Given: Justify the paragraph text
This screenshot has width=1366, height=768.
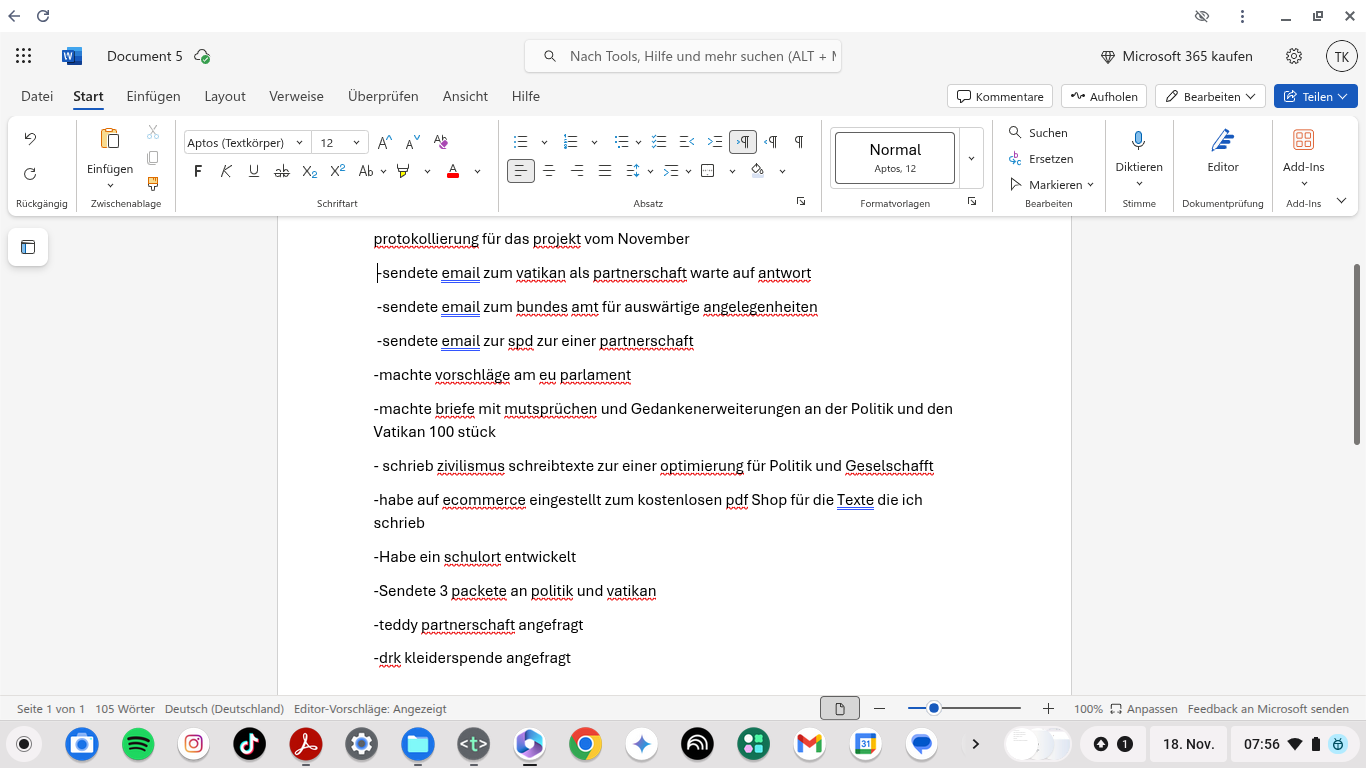Looking at the screenshot, I should [x=605, y=171].
